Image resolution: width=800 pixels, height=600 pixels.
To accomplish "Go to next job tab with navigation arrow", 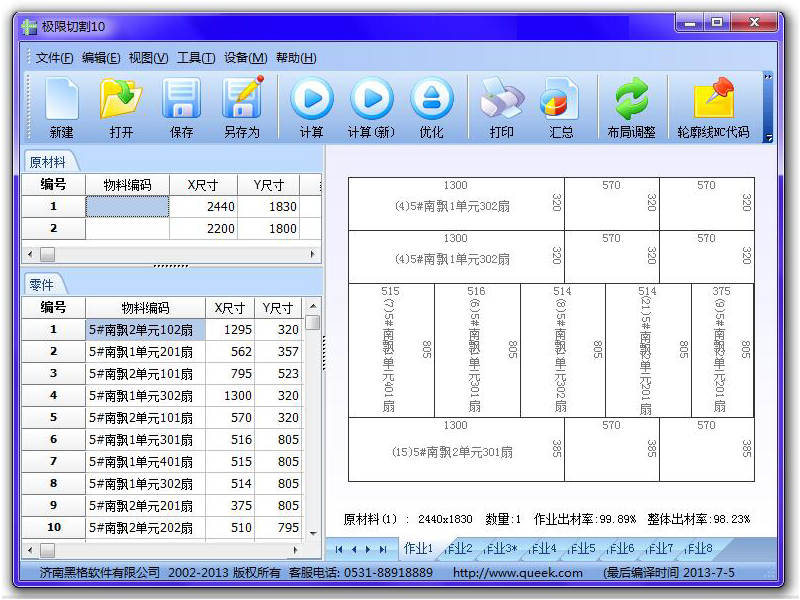I will [368, 549].
